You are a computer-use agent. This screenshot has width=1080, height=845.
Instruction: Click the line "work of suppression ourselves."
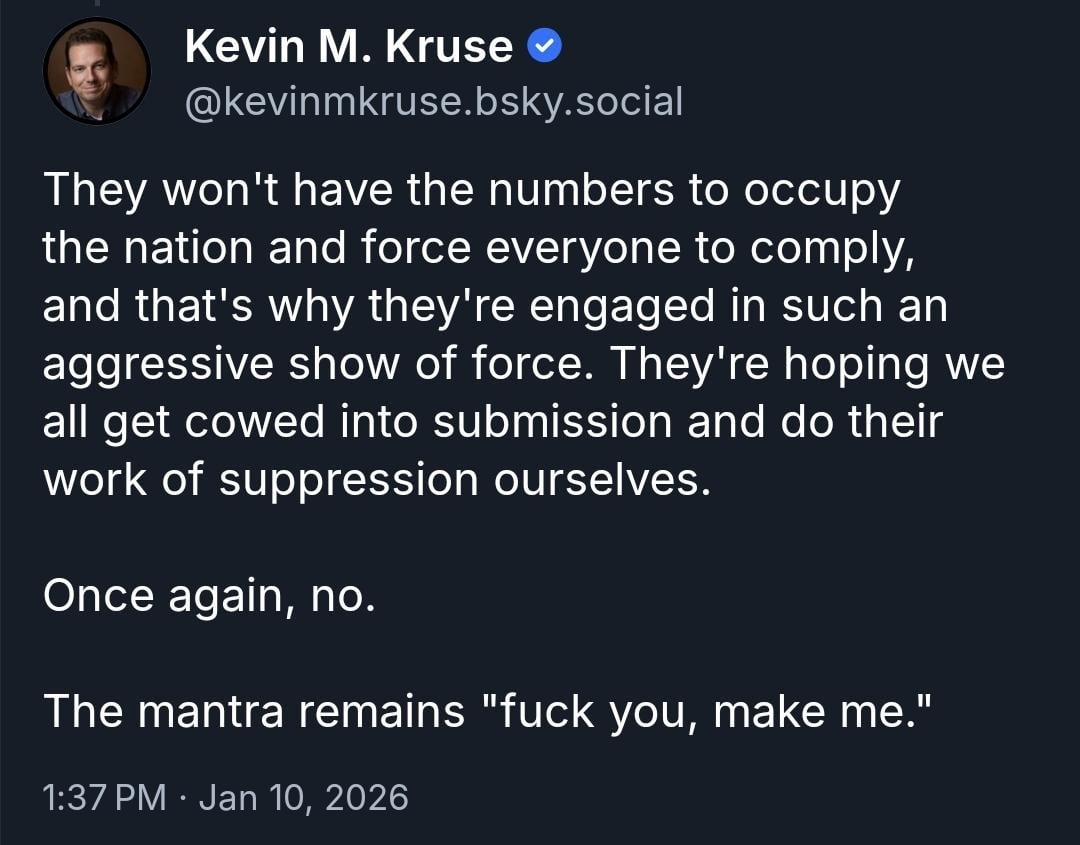376,480
